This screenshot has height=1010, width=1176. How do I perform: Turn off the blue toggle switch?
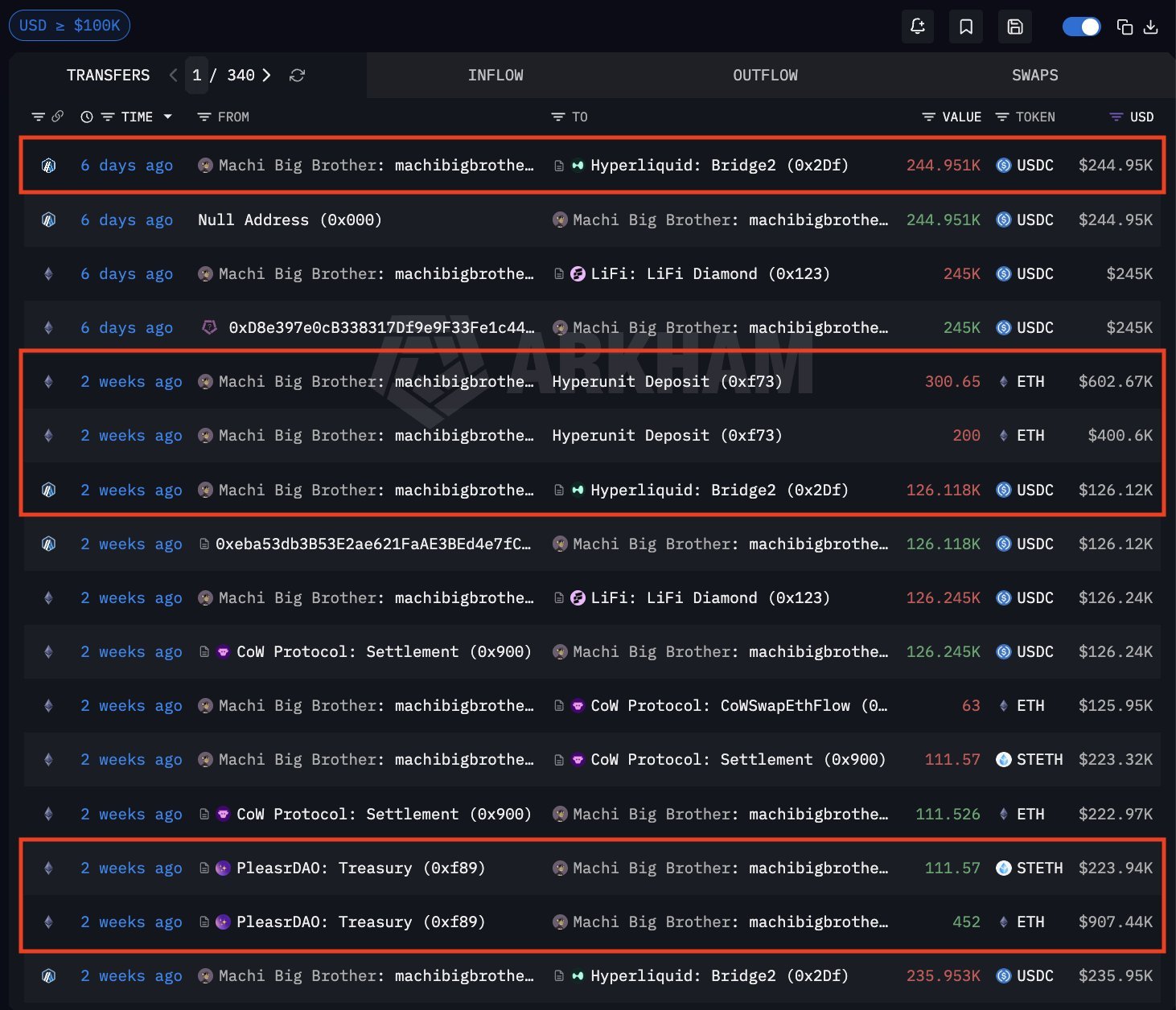(x=1081, y=27)
